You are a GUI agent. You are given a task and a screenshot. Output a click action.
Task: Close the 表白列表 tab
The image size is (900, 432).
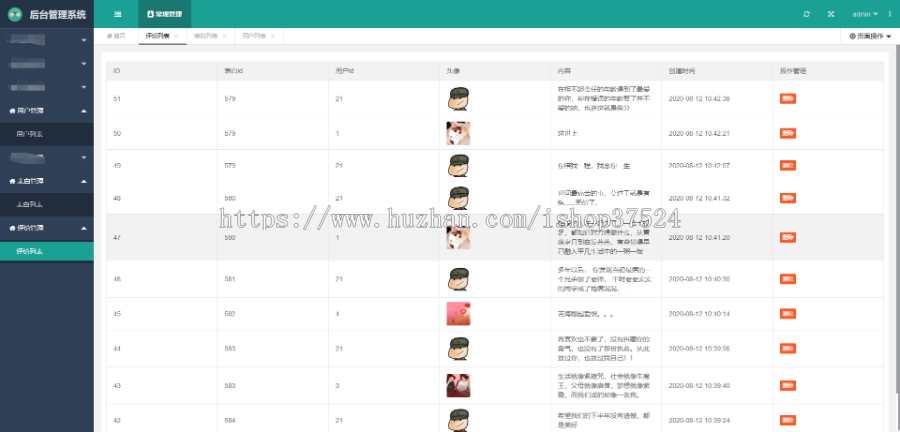[224, 36]
